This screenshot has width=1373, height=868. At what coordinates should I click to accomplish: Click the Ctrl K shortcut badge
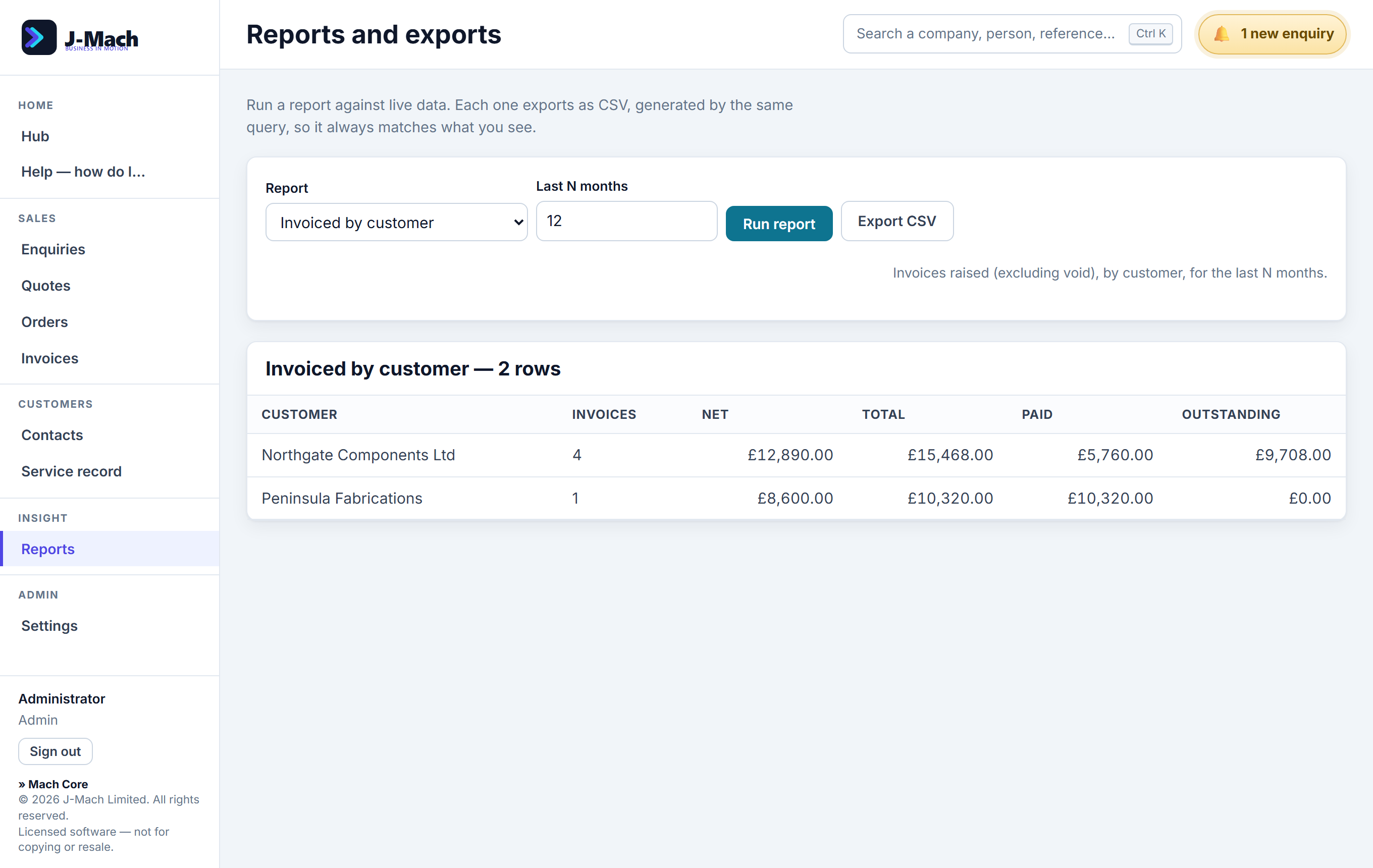pyautogui.click(x=1150, y=34)
